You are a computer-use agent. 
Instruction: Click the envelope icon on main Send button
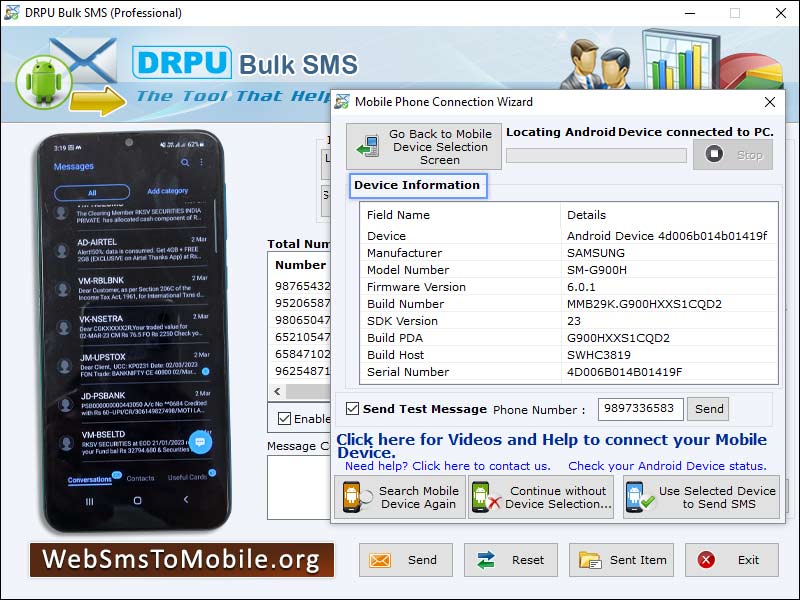pyautogui.click(x=381, y=560)
